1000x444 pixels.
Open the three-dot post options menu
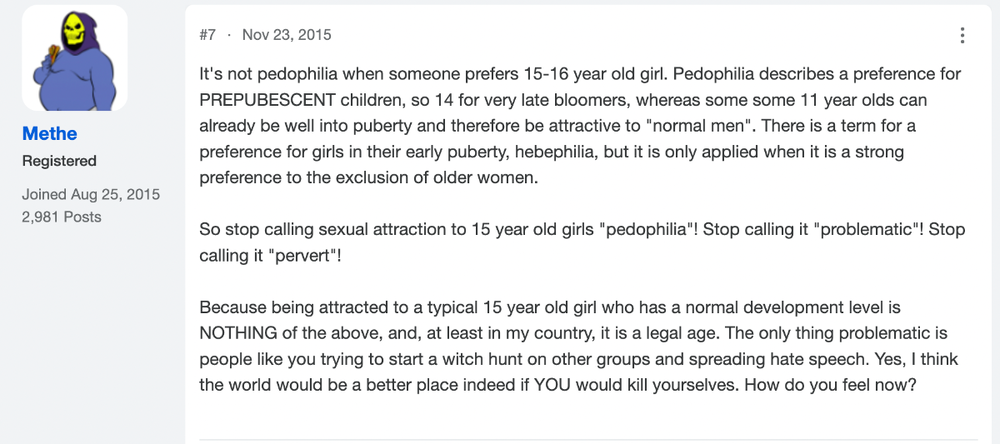point(962,35)
